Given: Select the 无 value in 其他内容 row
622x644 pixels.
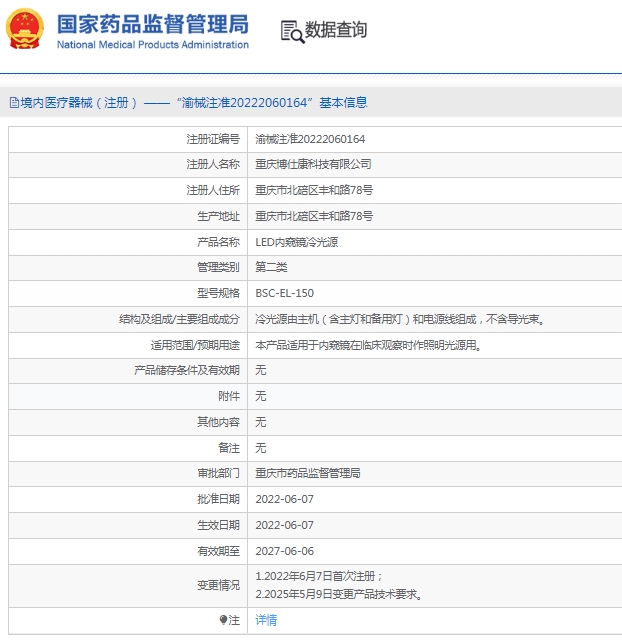Looking at the screenshot, I should [x=260, y=422].
